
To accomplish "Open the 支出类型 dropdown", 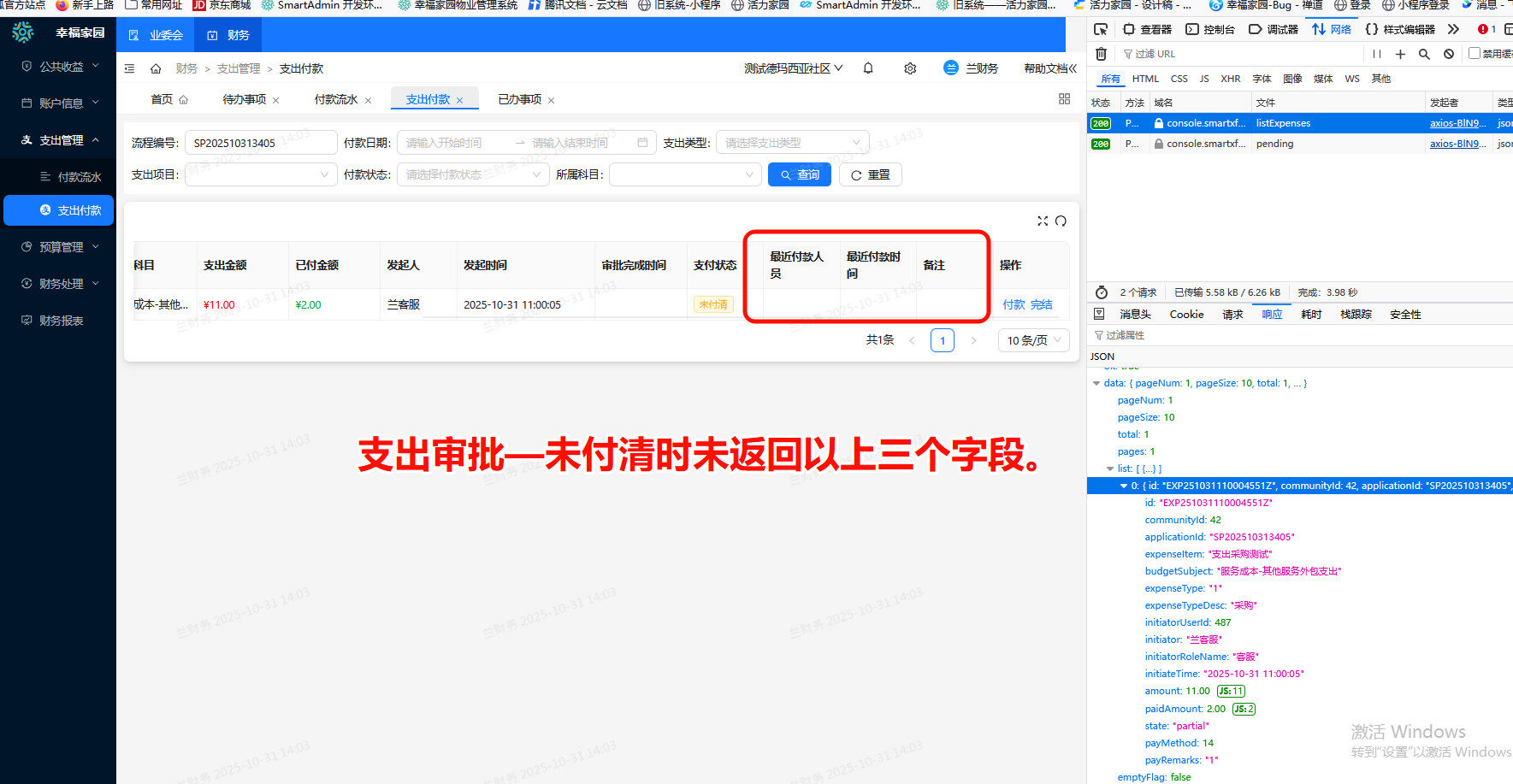I will [x=791, y=142].
